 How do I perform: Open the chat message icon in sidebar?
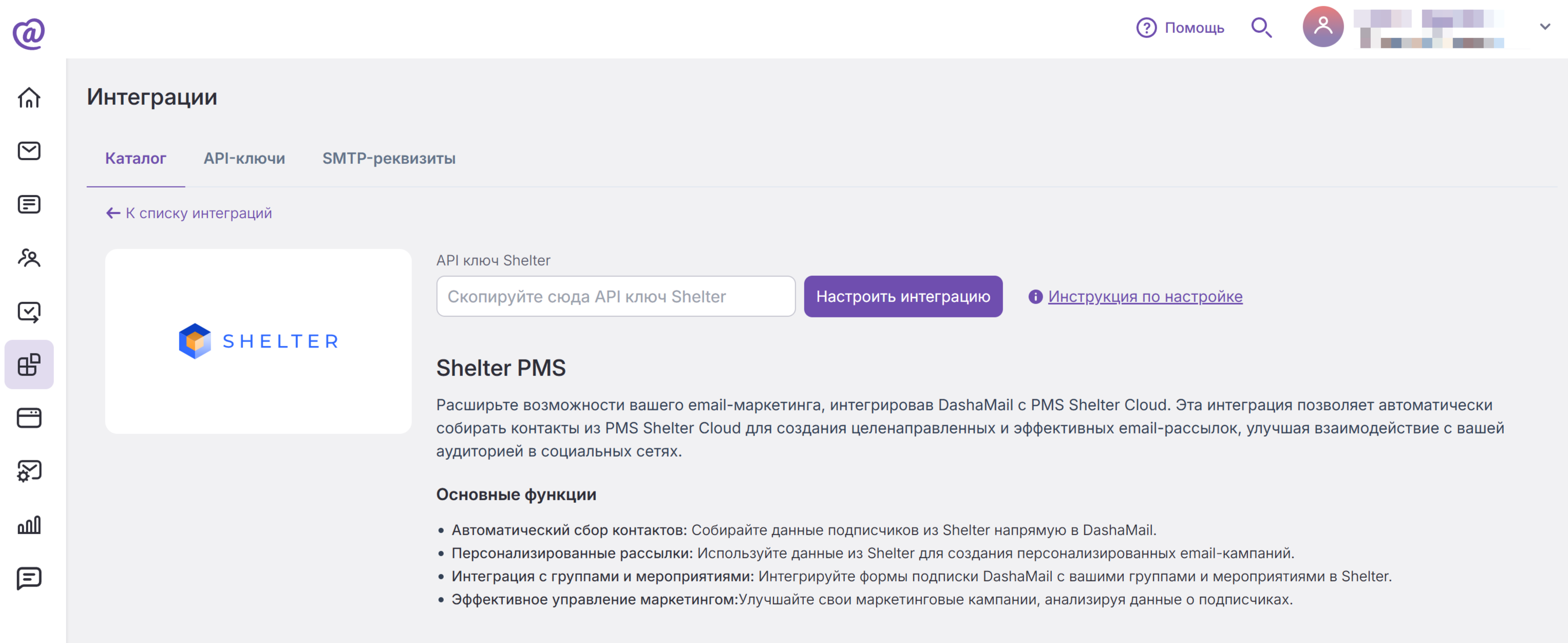tap(29, 578)
